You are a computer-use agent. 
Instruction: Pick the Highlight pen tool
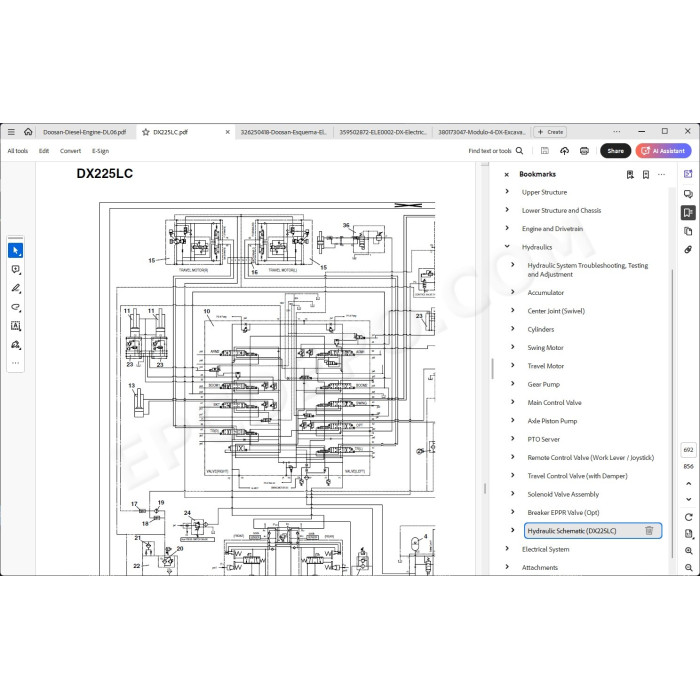[16, 288]
